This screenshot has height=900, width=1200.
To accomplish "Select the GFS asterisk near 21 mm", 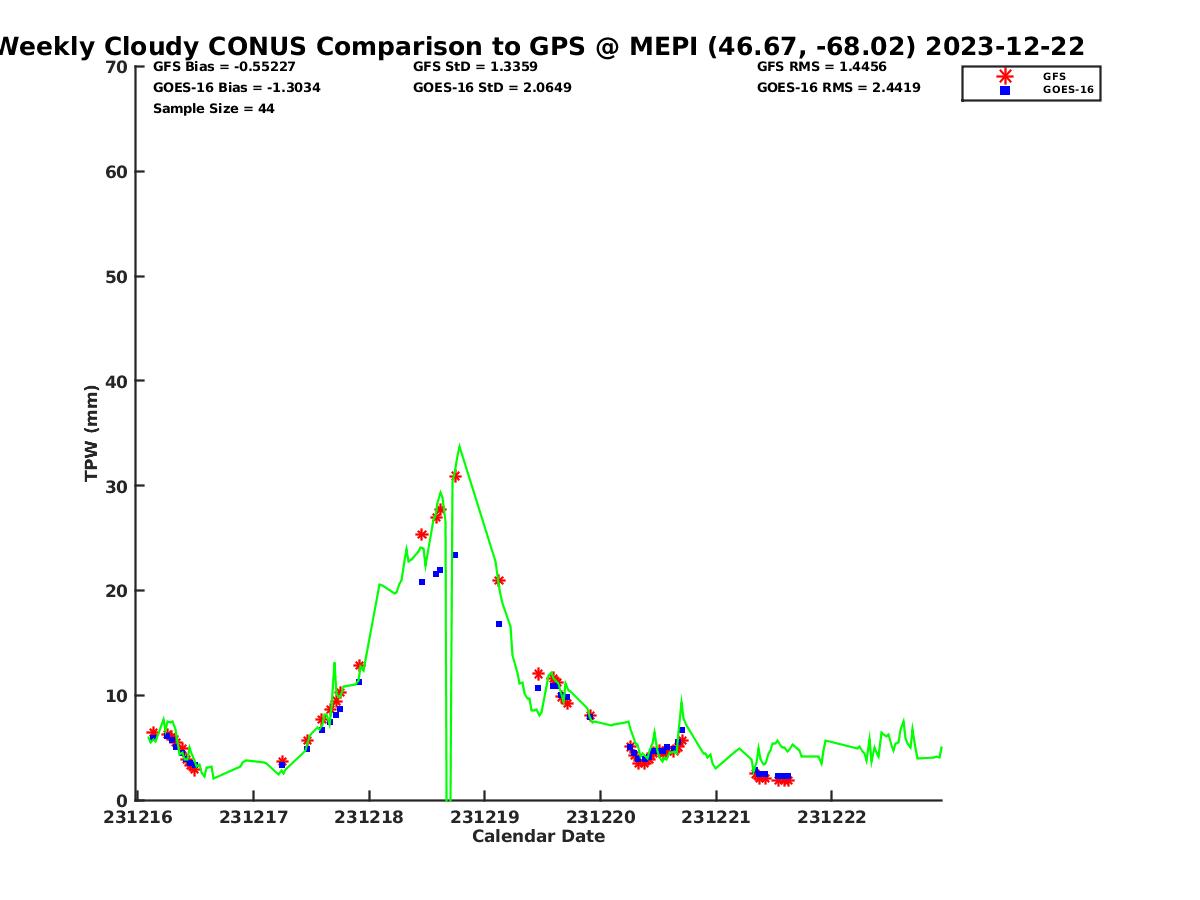I will coord(499,580).
